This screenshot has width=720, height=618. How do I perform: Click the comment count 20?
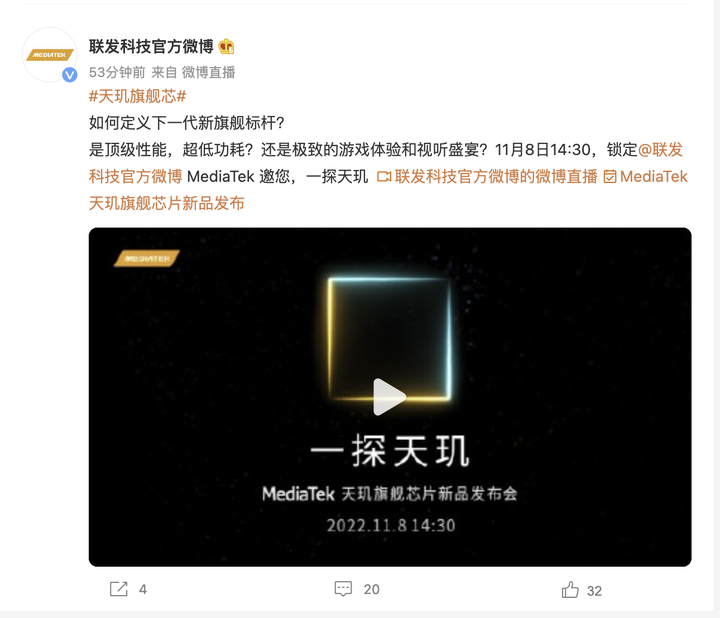pos(371,590)
